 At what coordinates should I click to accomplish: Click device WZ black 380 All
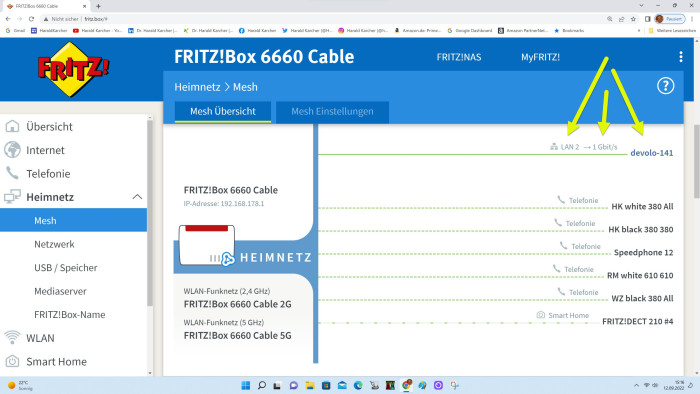(642, 299)
